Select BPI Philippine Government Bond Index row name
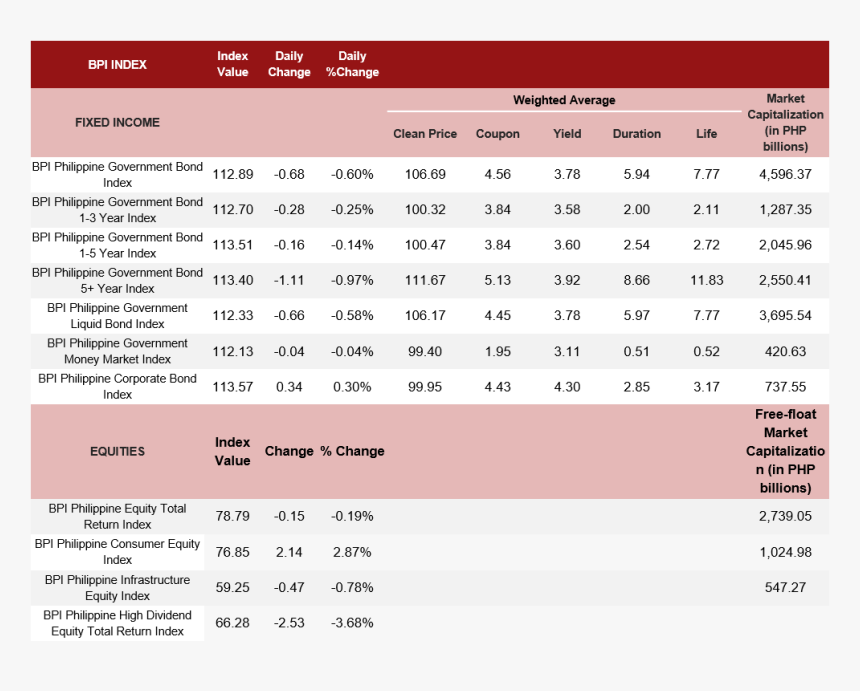 [x=117, y=174]
